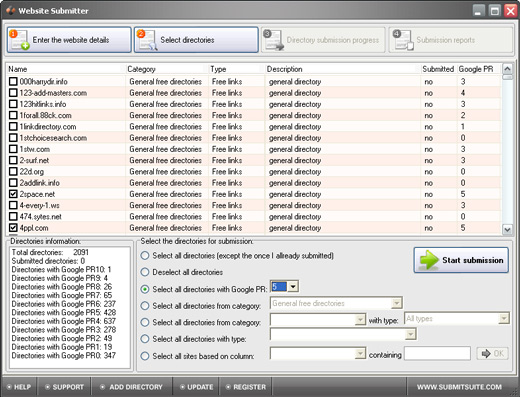The width and height of the screenshot is (520, 397).
Task: Click the directory list scrollbar thumb
Action: click(x=507, y=77)
